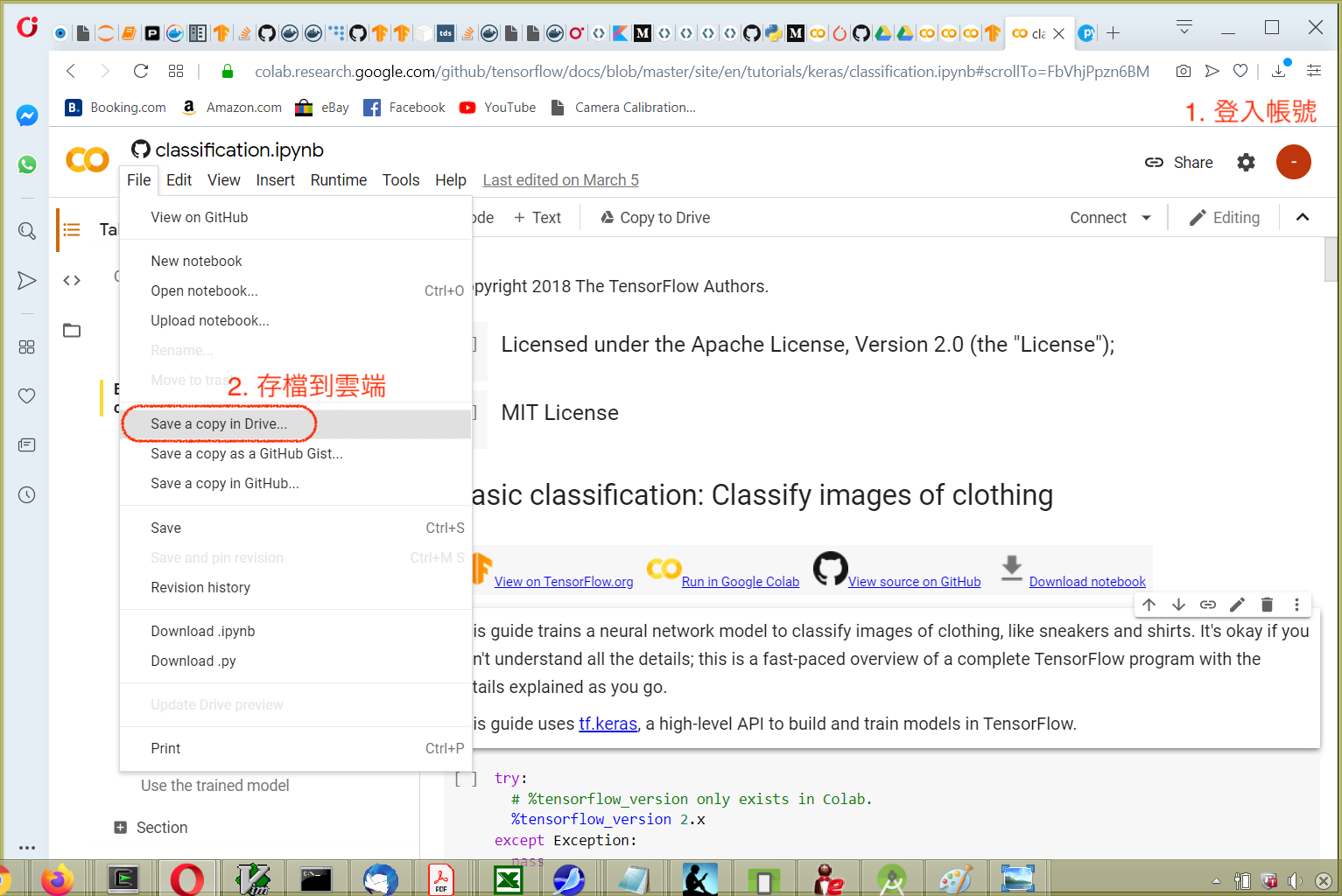Open the cell more-options menu
The width and height of the screenshot is (1342, 896).
[x=1296, y=605]
